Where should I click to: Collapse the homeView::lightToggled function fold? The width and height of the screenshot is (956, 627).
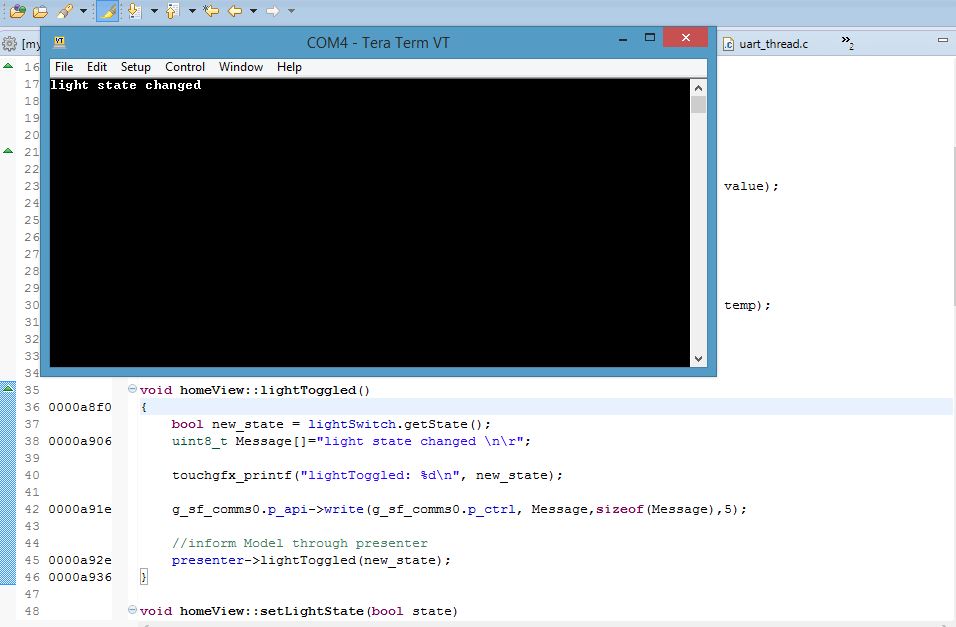tap(132, 389)
